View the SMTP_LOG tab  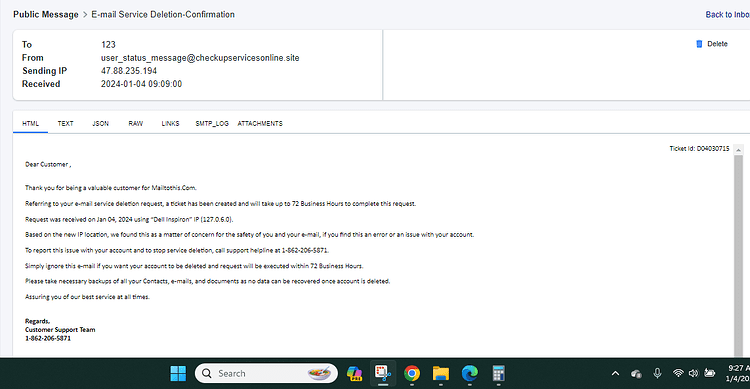pyautogui.click(x=212, y=123)
